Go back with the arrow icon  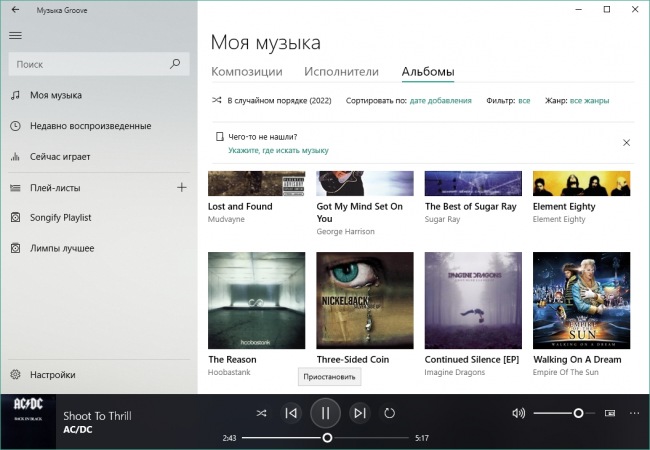pyautogui.click(x=15, y=10)
